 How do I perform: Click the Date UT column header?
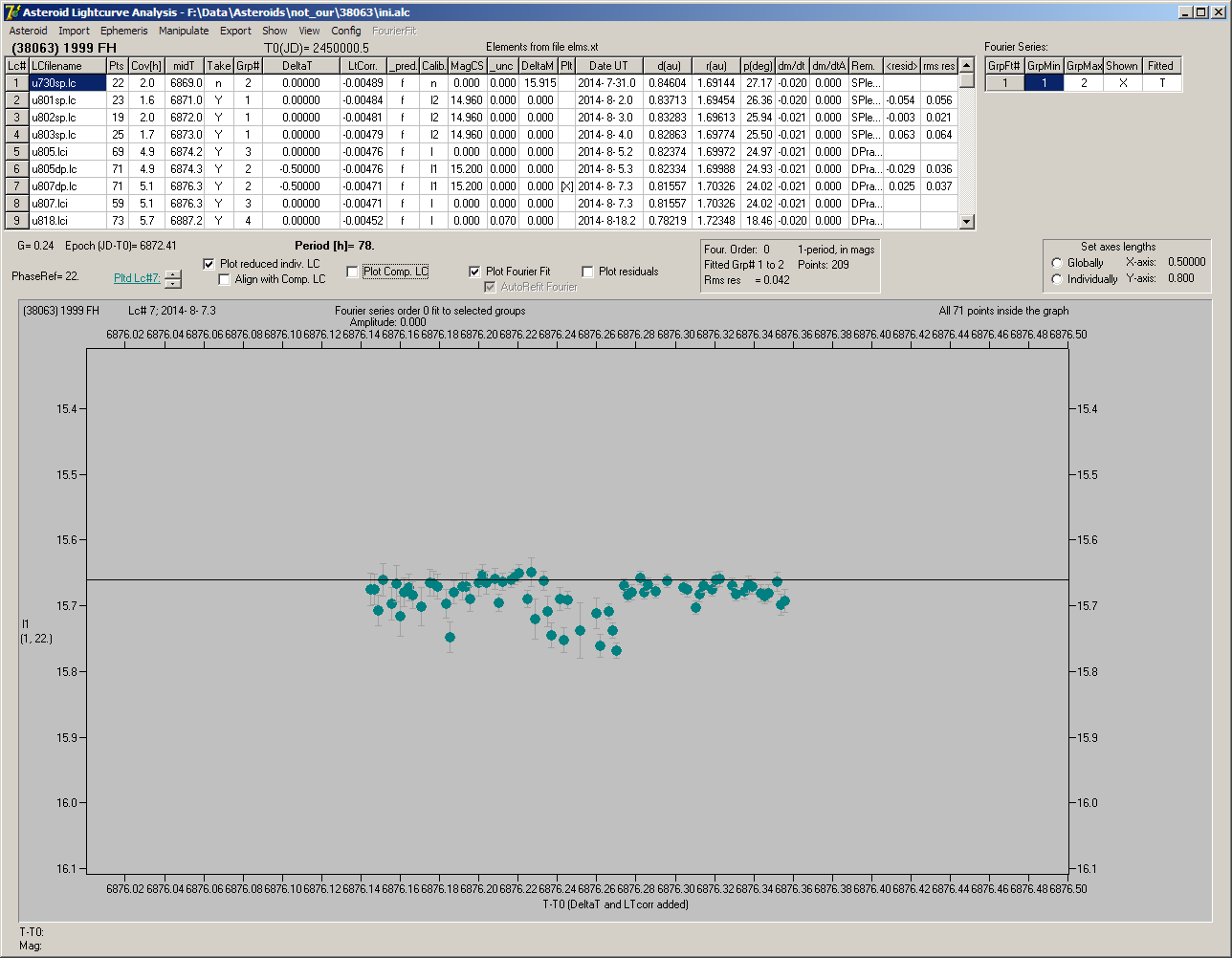tap(608, 66)
